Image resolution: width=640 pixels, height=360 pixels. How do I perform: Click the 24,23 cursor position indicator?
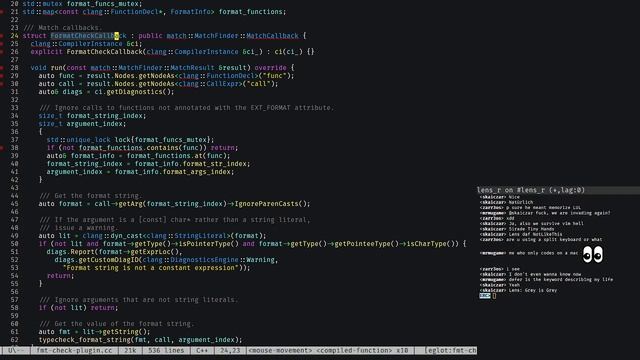[229, 350]
